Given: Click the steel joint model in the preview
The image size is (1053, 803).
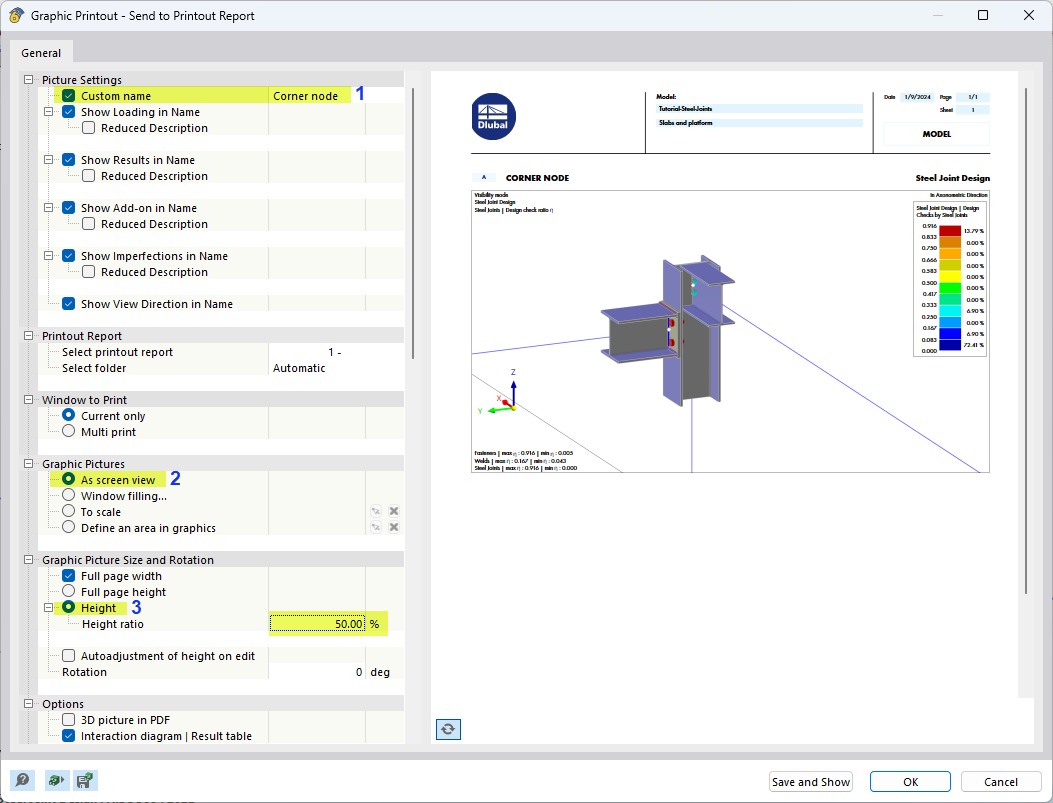Looking at the screenshot, I should tap(666, 332).
